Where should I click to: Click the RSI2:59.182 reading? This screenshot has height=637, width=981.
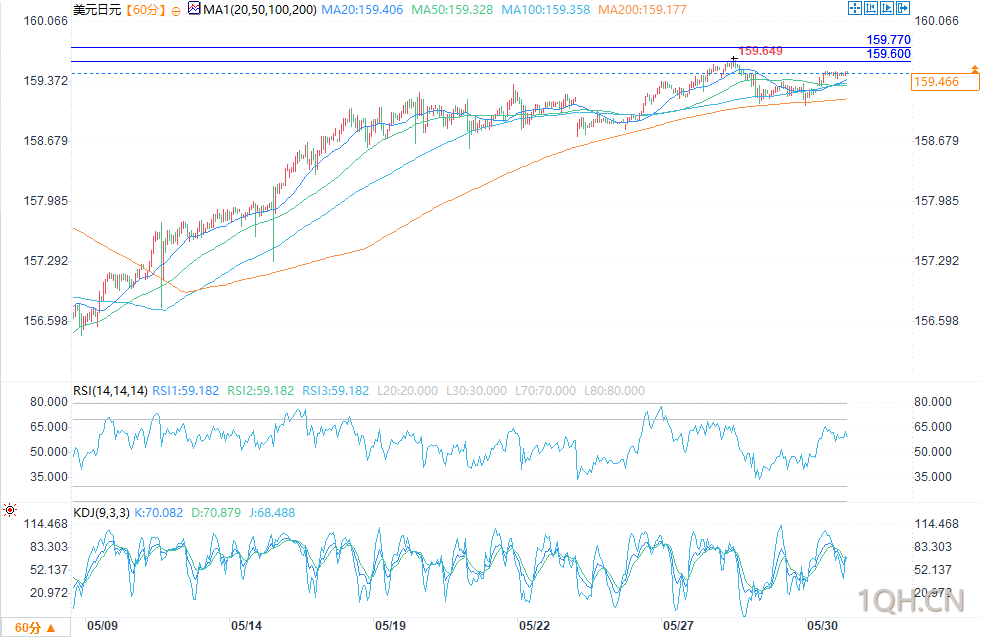tap(260, 390)
